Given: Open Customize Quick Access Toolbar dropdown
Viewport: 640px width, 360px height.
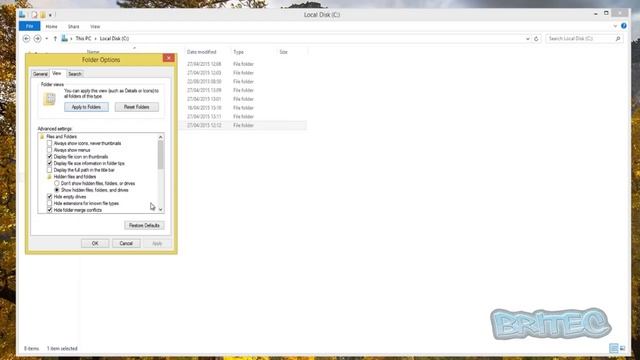Looking at the screenshot, I should click(50, 15).
